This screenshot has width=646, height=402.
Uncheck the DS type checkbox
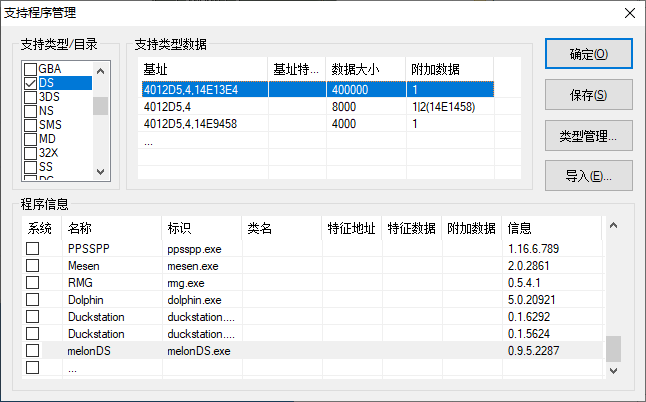[31, 83]
